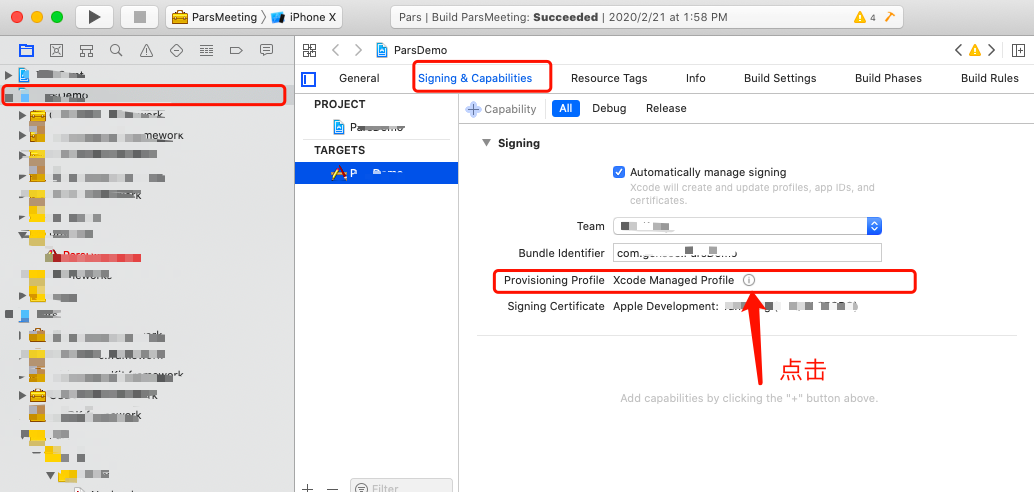1034x492 pixels.
Task: Open Resource Tags tab
Action: 609,78
